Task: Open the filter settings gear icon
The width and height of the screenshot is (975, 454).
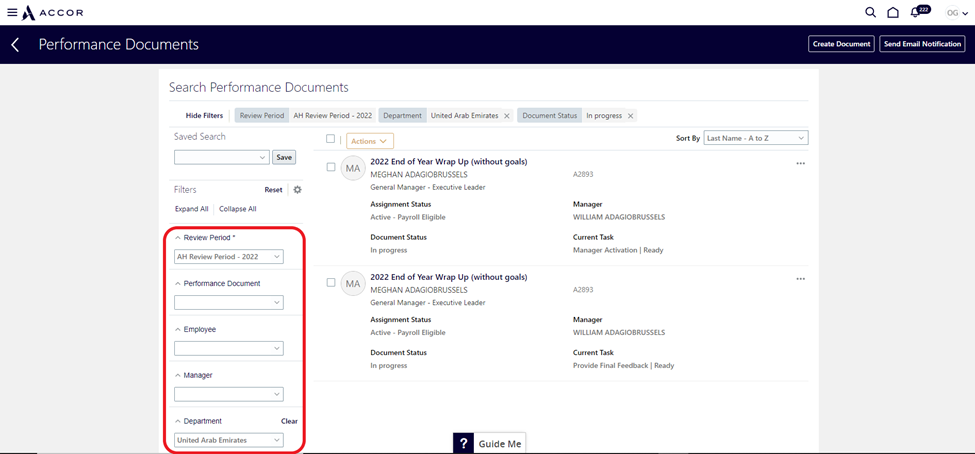Action: [x=297, y=190]
